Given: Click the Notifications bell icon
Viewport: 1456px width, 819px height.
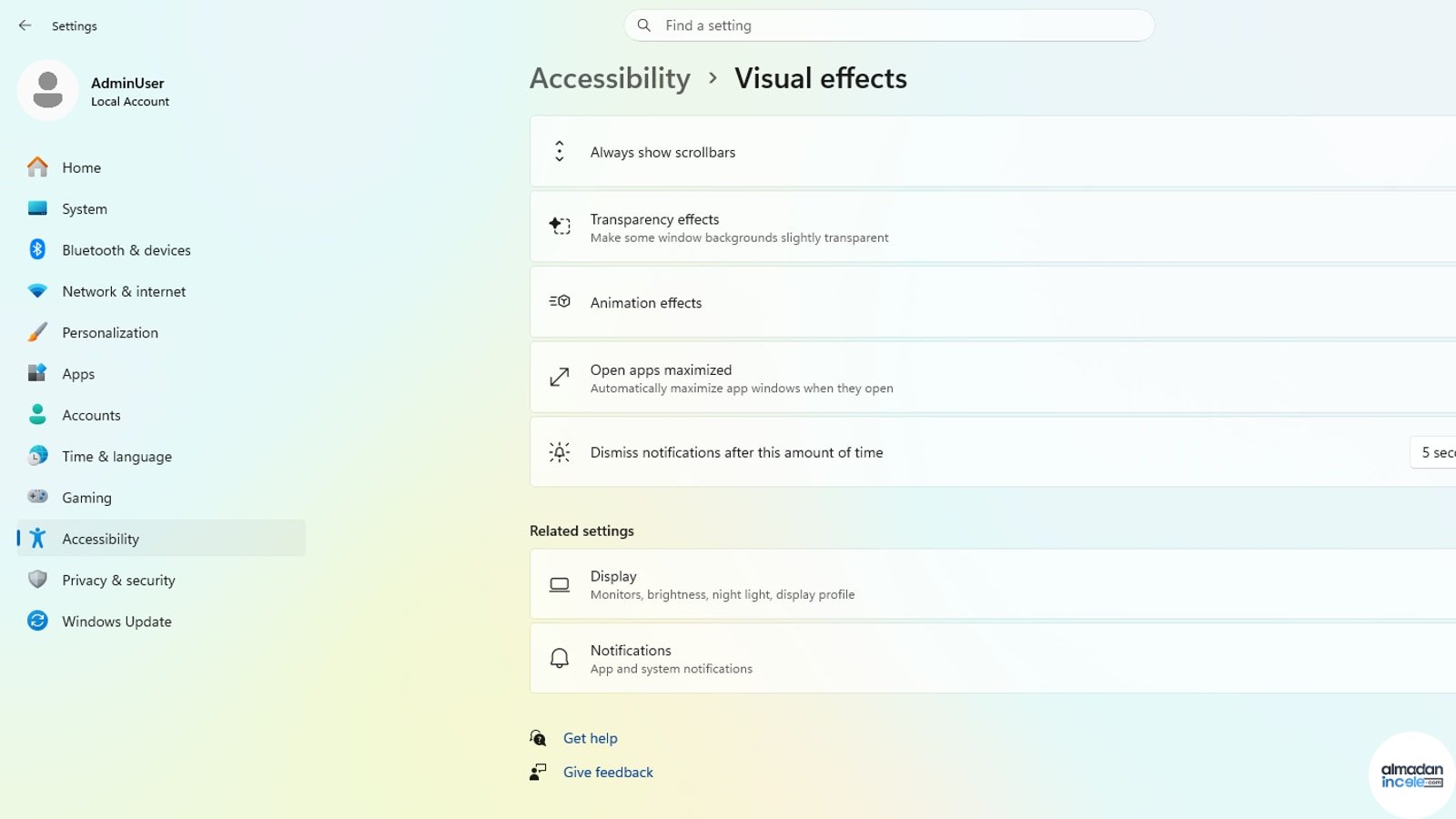Looking at the screenshot, I should coord(560,658).
